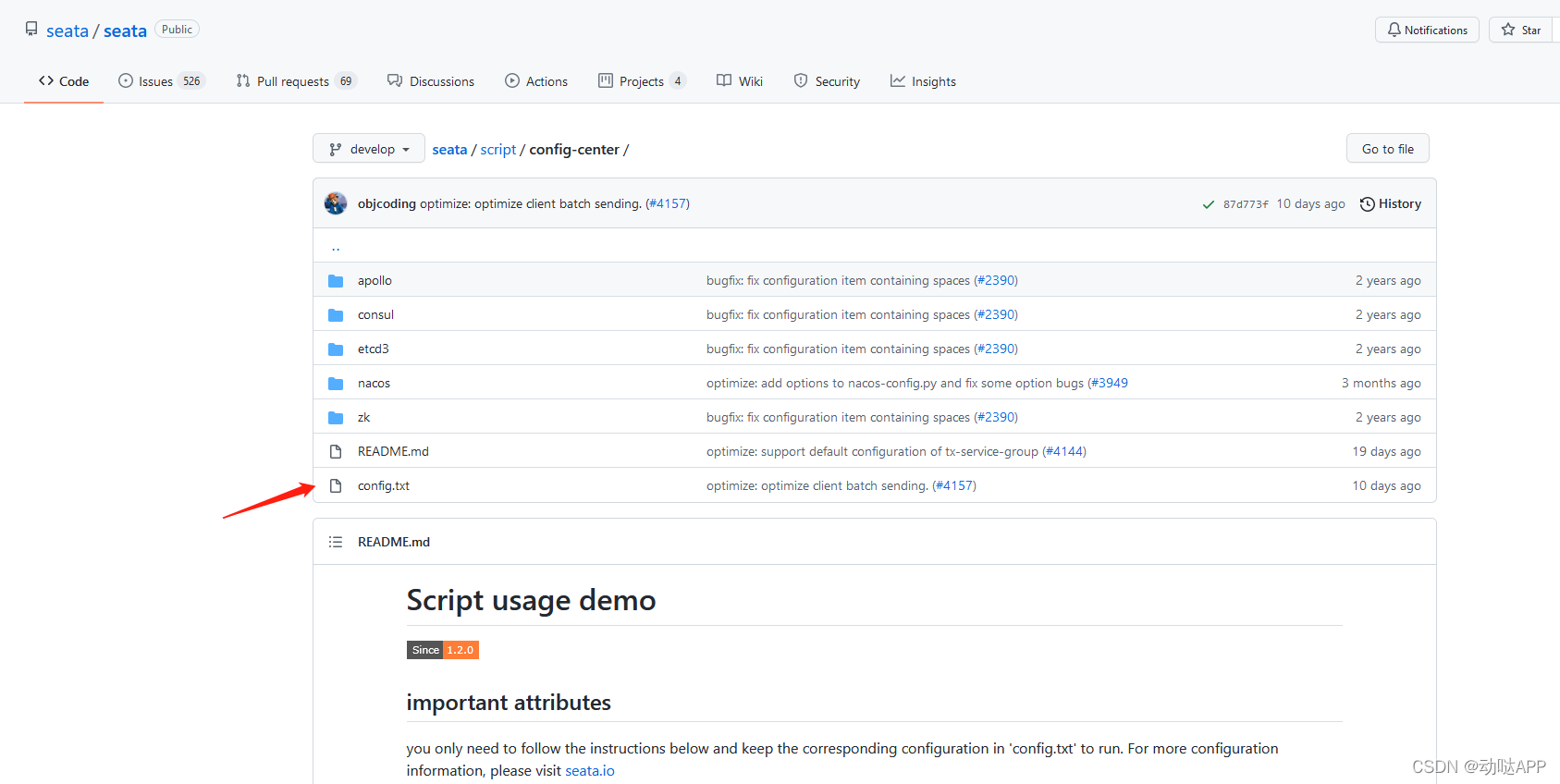Image resolution: width=1560 pixels, height=784 pixels.
Task: Click the nacos folder icon
Action: [x=336, y=384]
